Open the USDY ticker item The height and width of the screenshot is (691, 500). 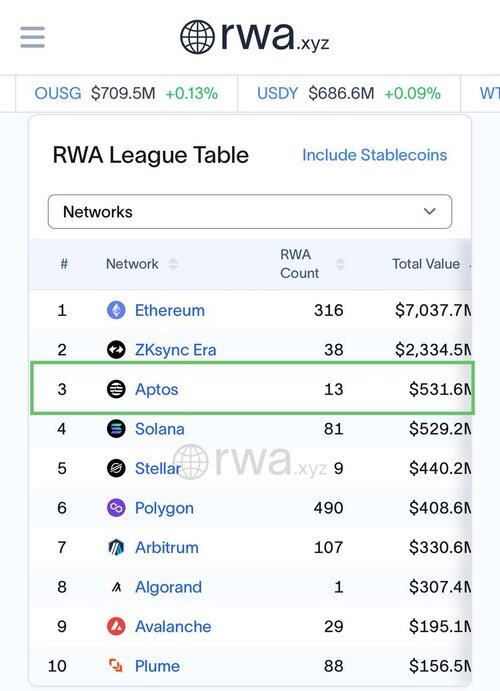(349, 93)
